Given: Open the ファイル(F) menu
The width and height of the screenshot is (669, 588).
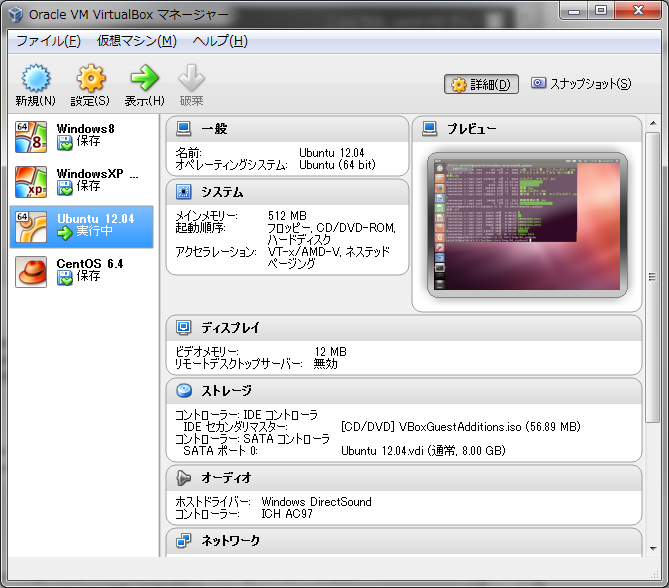Looking at the screenshot, I should click(48, 41).
